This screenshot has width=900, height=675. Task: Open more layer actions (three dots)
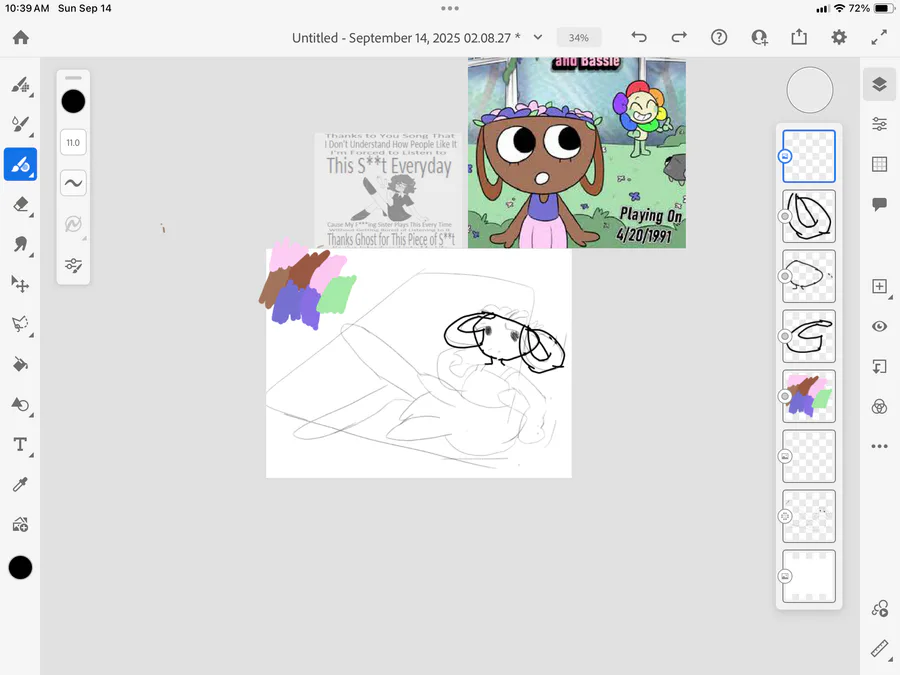(x=879, y=446)
